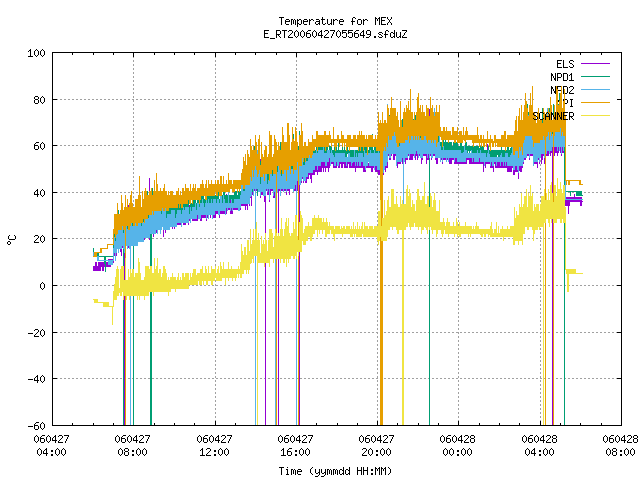
Task: Click the purple ELS legend line sample
Action: [x=595, y=64]
